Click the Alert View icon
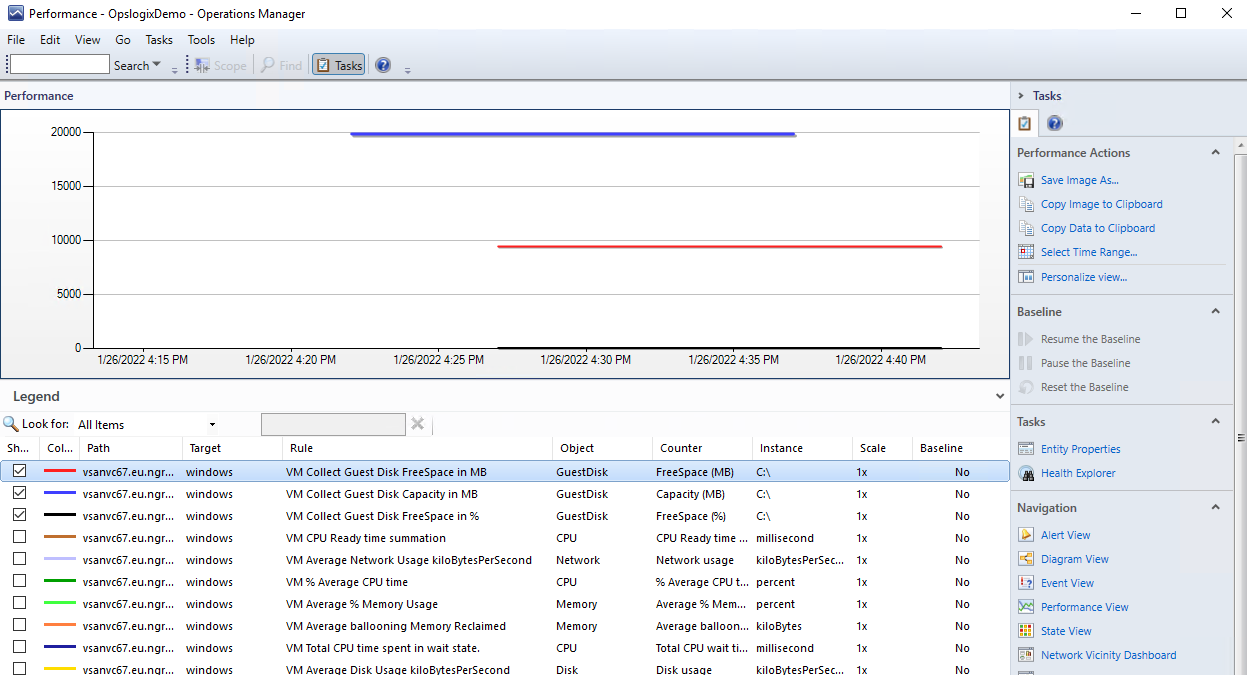The height and width of the screenshot is (675, 1247). [1025, 536]
